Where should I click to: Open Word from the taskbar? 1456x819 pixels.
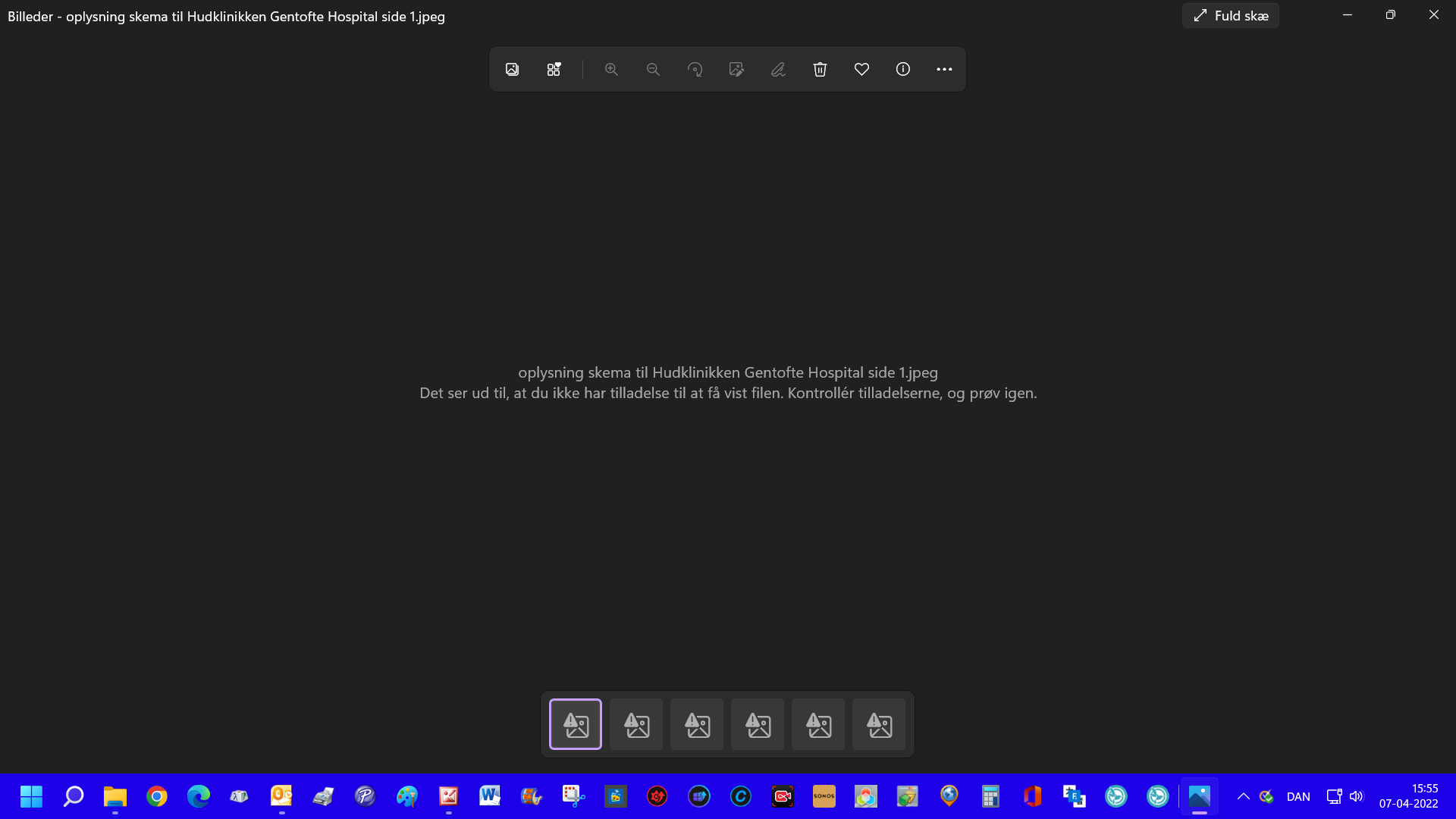(489, 796)
